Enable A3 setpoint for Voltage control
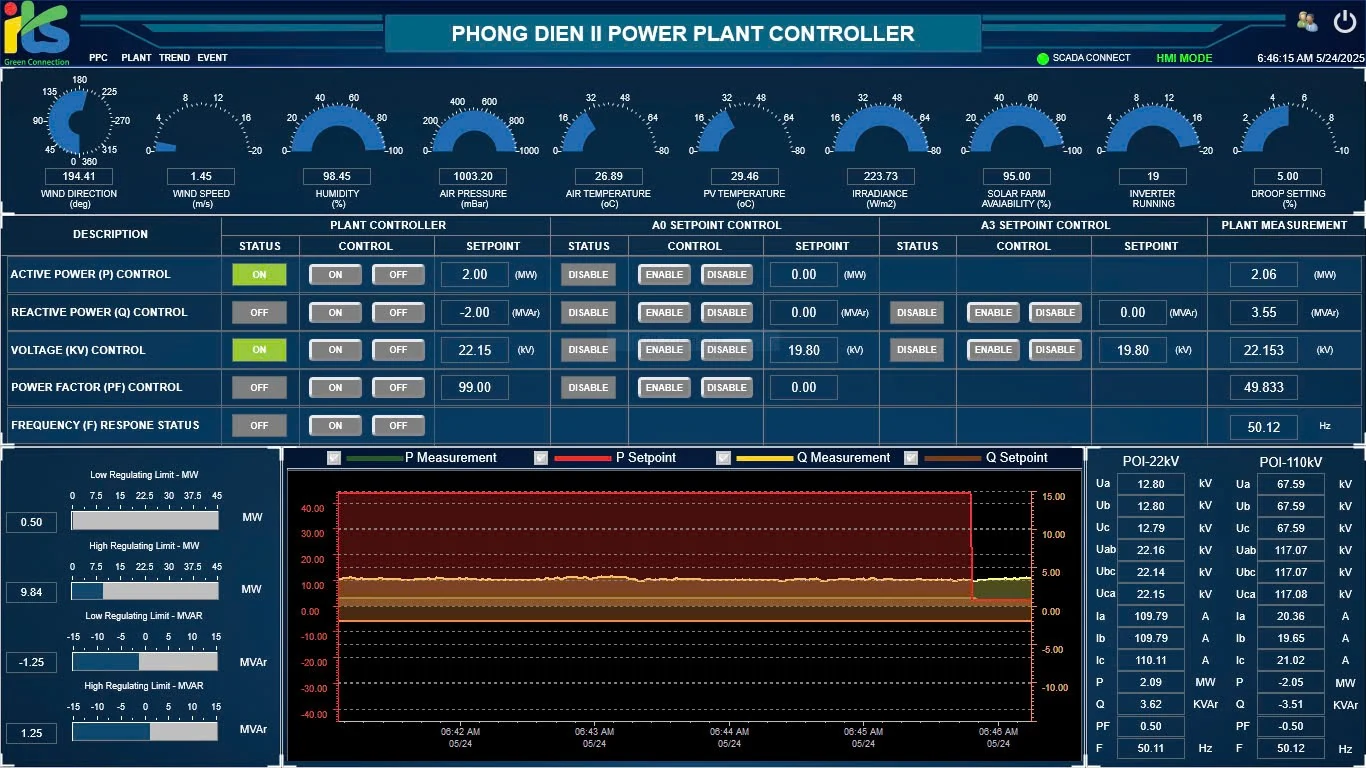Image resolution: width=1366 pixels, height=768 pixels. 993,350
